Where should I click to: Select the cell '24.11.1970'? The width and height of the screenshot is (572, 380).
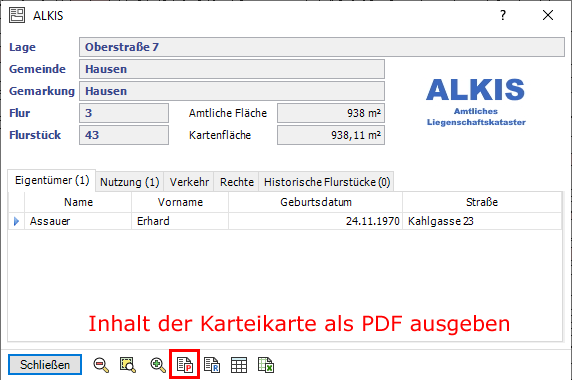coord(316,221)
